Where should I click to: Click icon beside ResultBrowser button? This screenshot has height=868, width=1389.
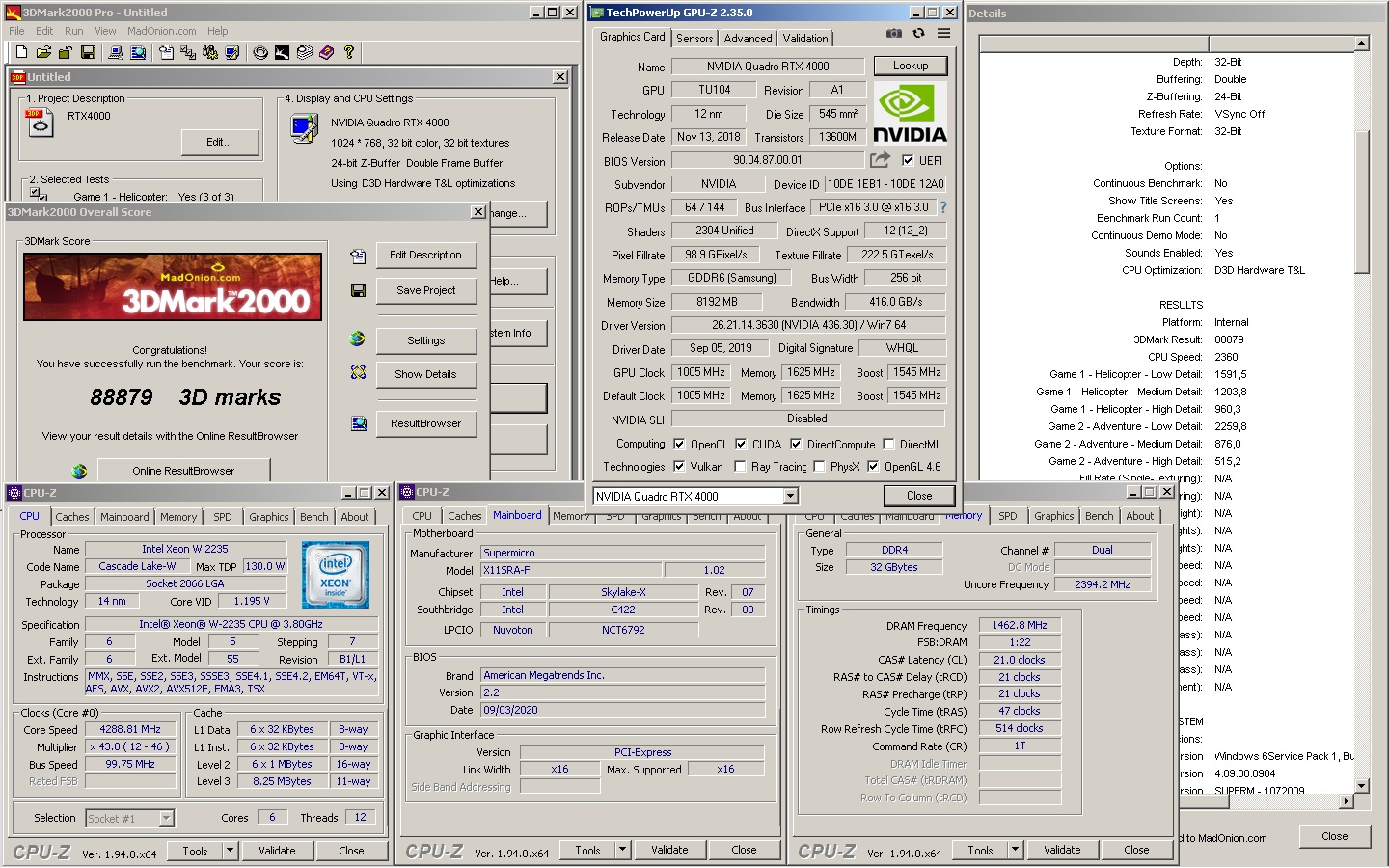point(358,422)
